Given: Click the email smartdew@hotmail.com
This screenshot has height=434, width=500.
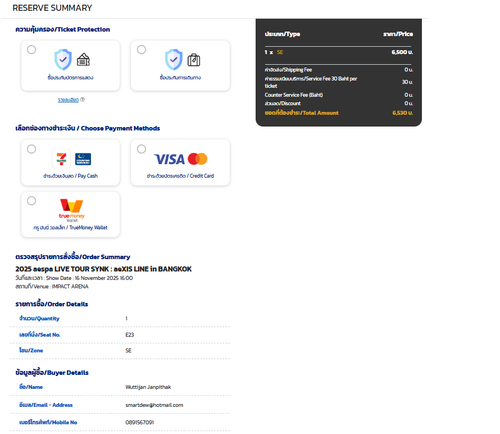Looking at the screenshot, I should click(x=154, y=405).
